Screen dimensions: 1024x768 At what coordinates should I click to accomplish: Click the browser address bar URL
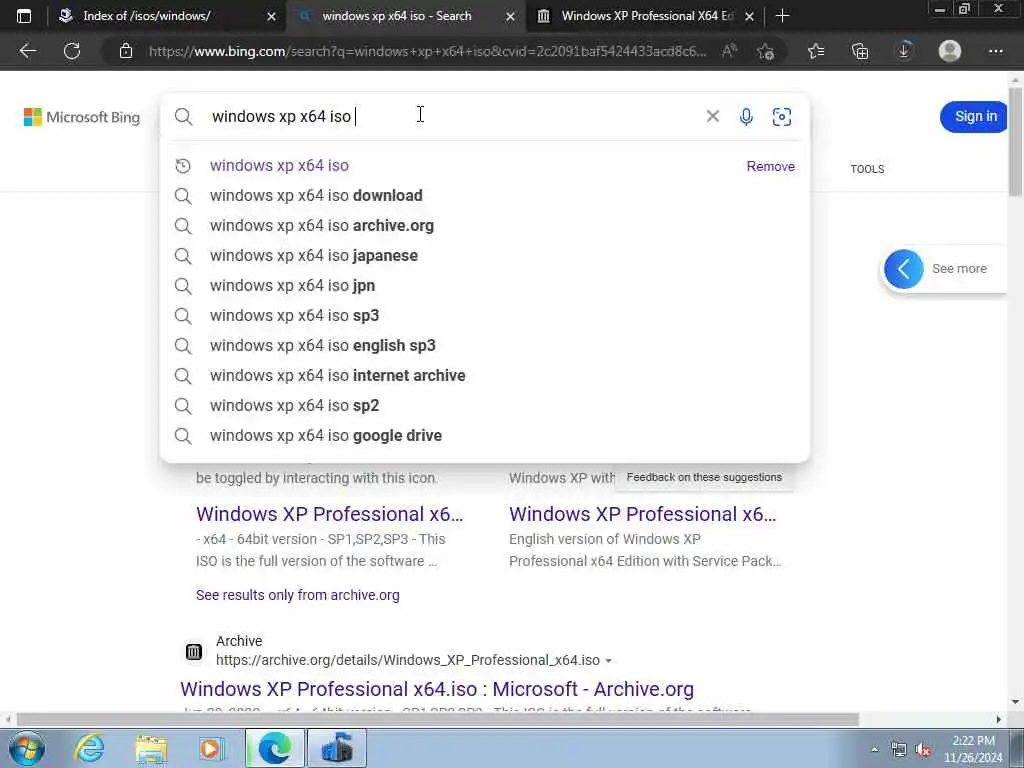point(428,51)
